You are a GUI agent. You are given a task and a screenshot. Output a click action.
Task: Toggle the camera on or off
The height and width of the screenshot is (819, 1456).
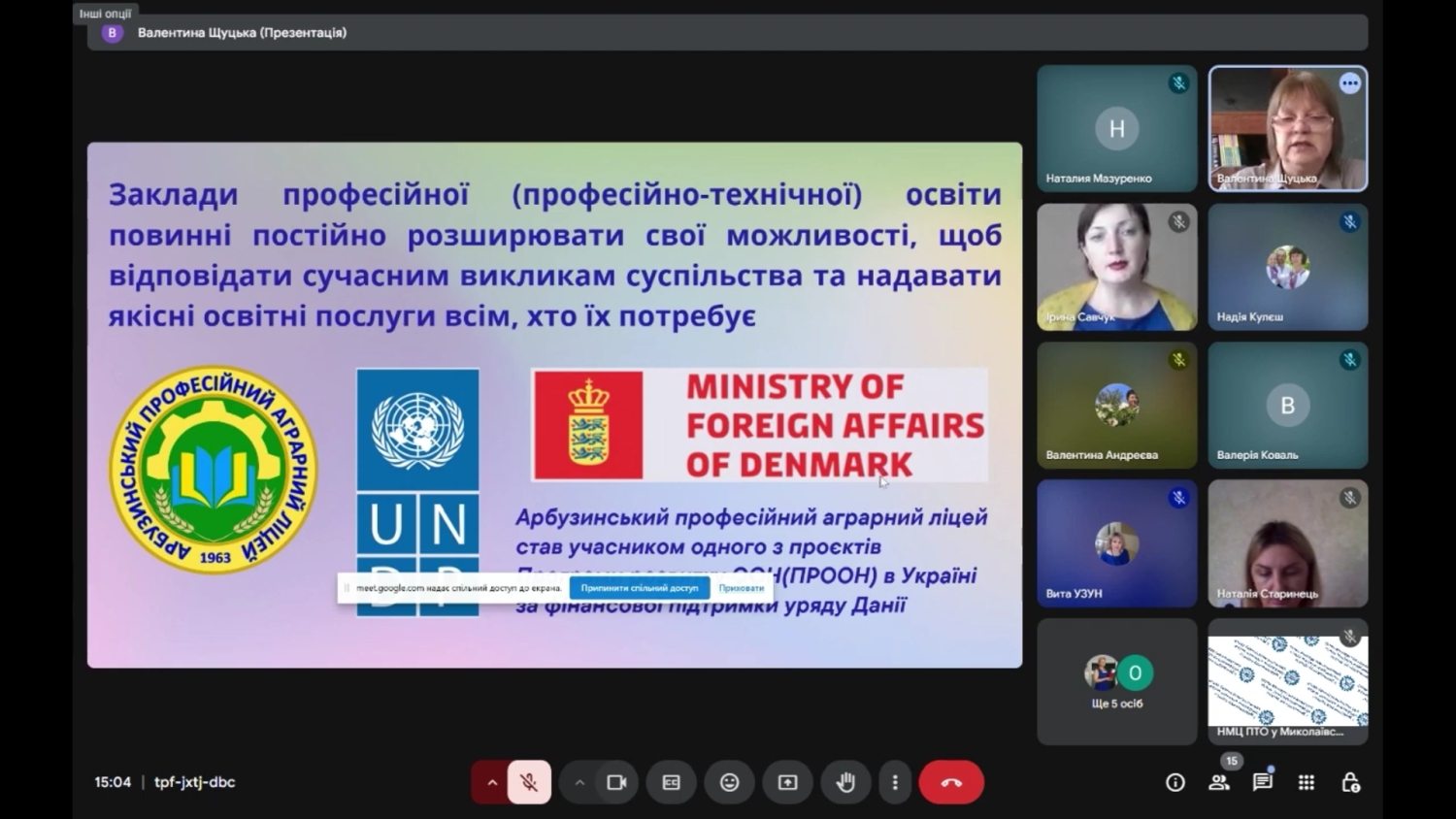(x=616, y=782)
